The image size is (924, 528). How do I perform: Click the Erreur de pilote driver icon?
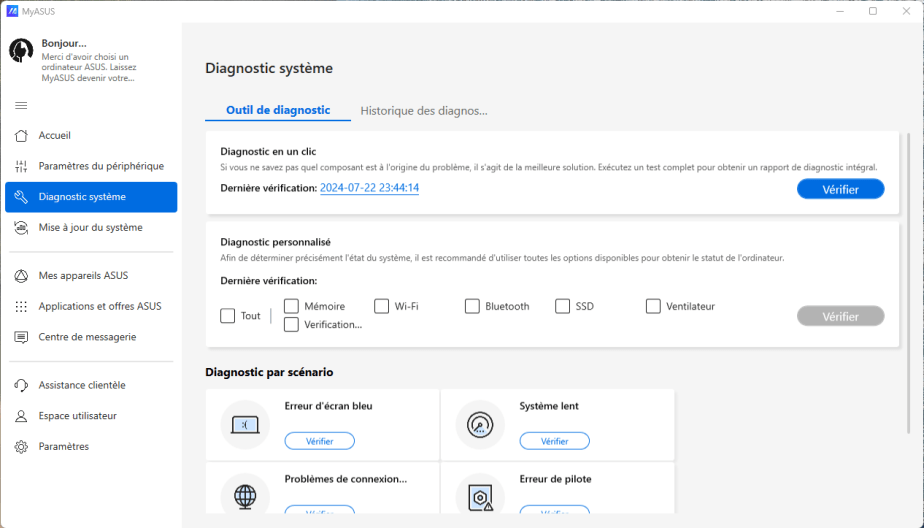(480, 498)
